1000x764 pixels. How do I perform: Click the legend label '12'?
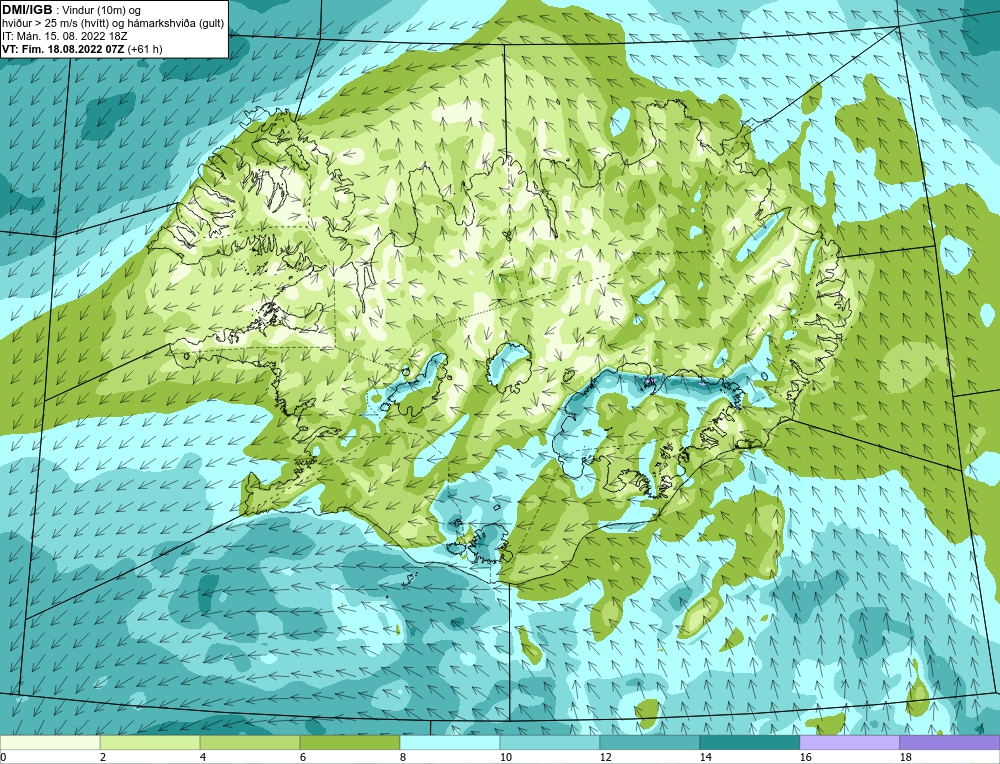point(605,757)
